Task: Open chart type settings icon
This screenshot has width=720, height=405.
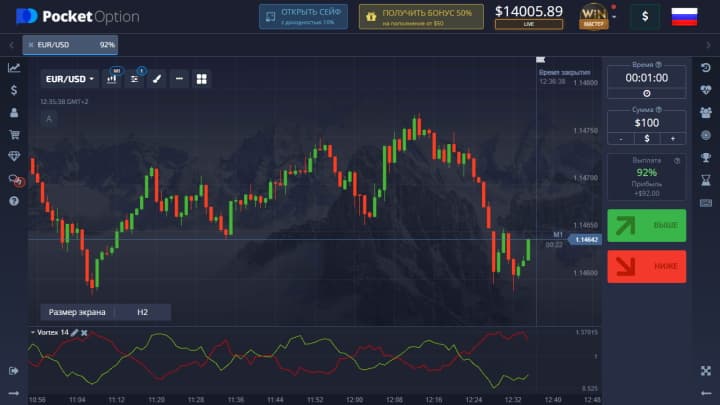Action: [113, 79]
